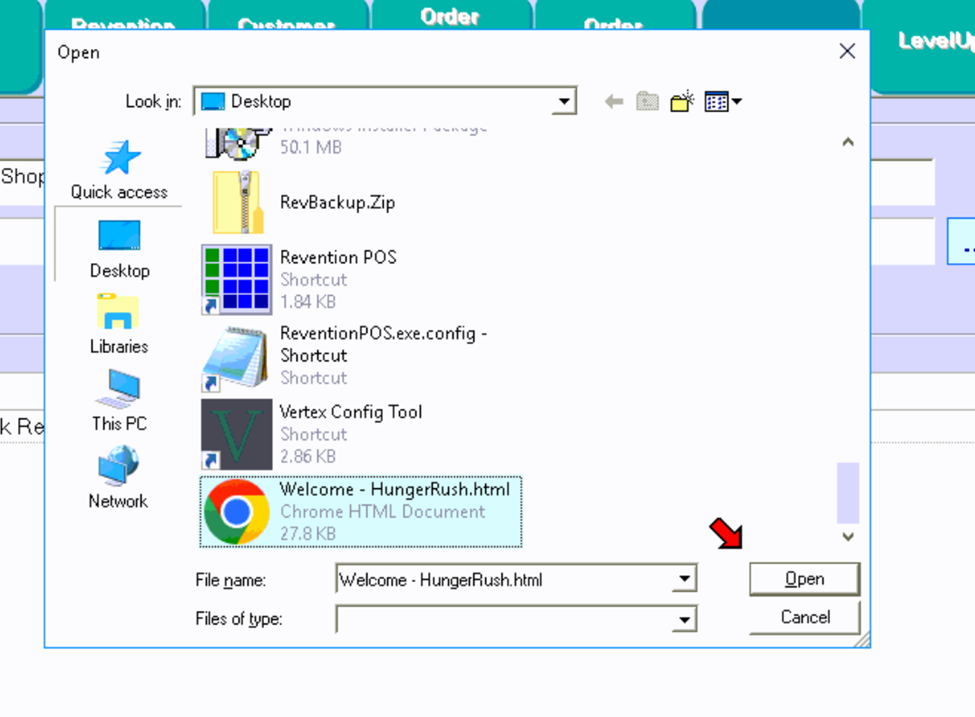Open Network in places bar
The image size is (975, 717).
point(118,478)
